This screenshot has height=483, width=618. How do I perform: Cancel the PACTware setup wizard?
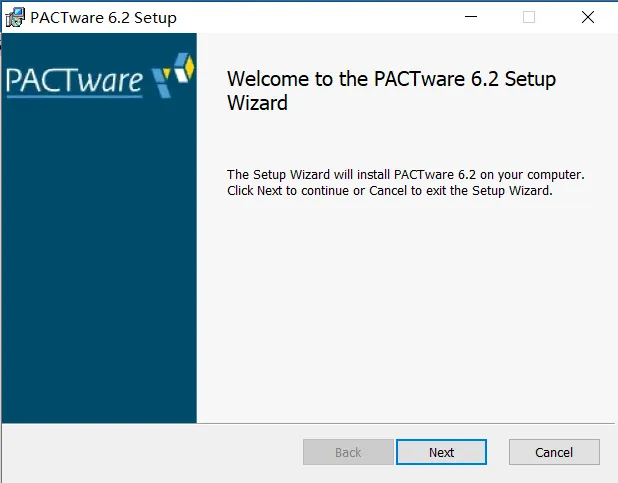pos(554,452)
